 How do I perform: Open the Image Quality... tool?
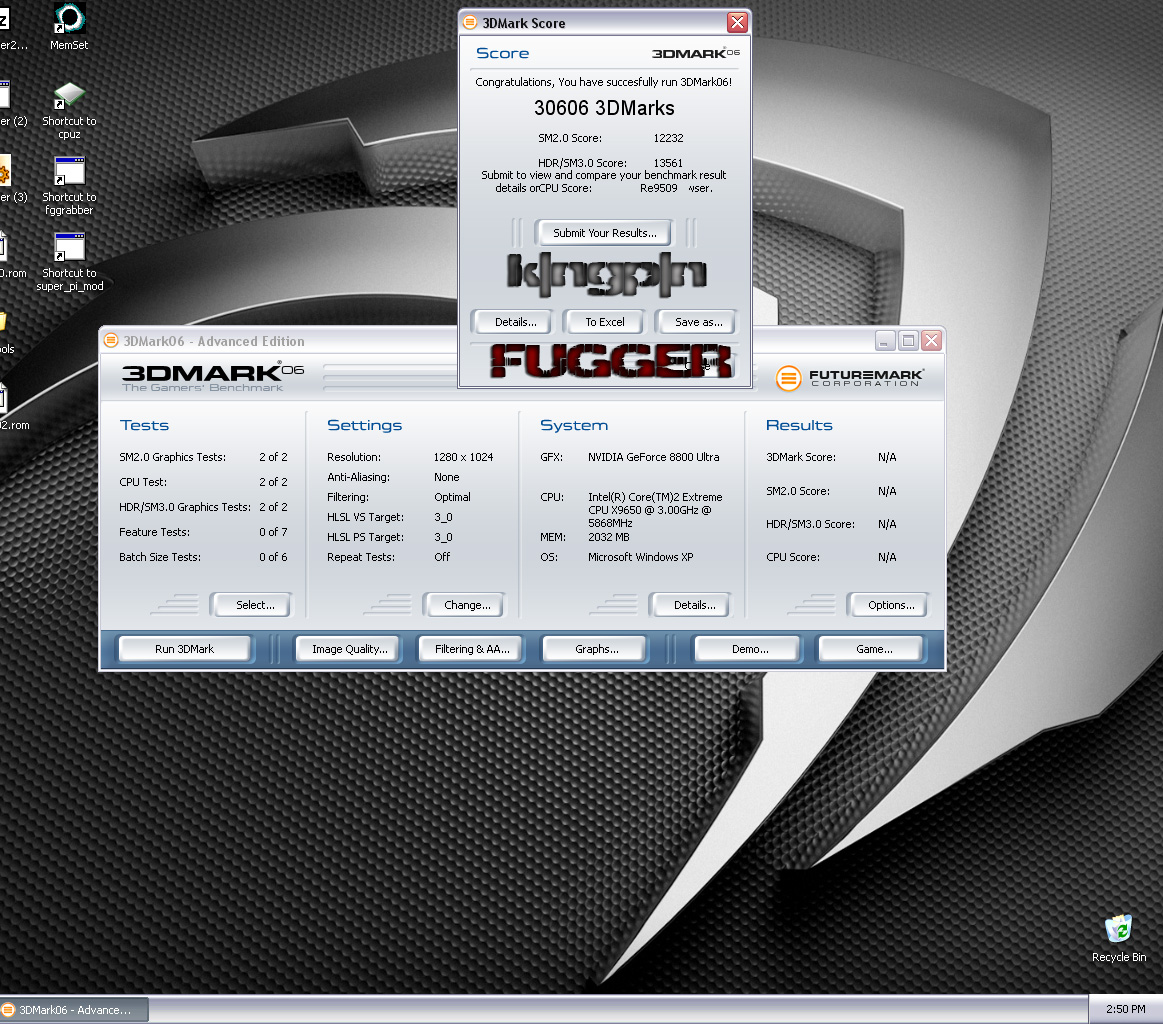[349, 649]
